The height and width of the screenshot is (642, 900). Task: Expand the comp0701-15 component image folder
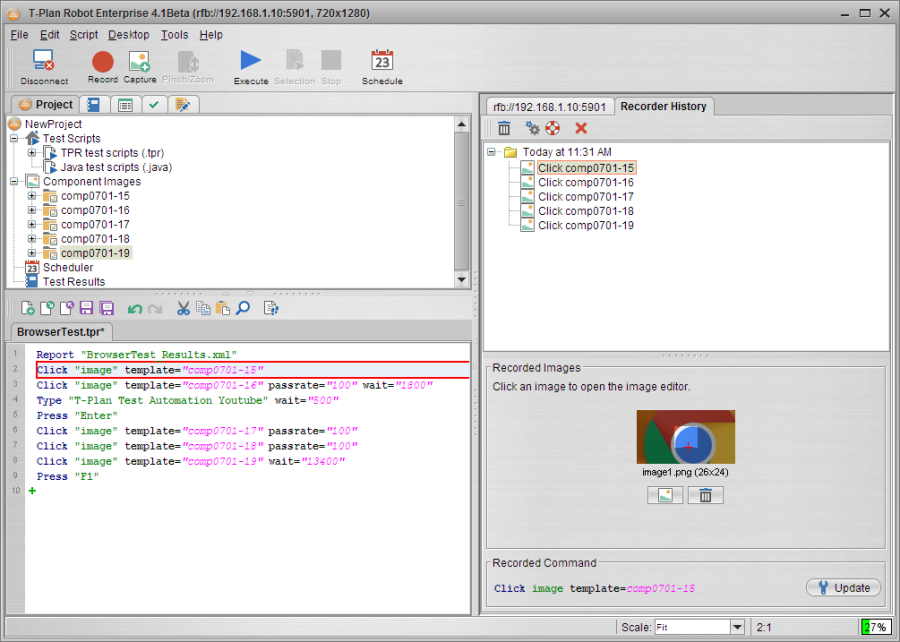tap(32, 196)
